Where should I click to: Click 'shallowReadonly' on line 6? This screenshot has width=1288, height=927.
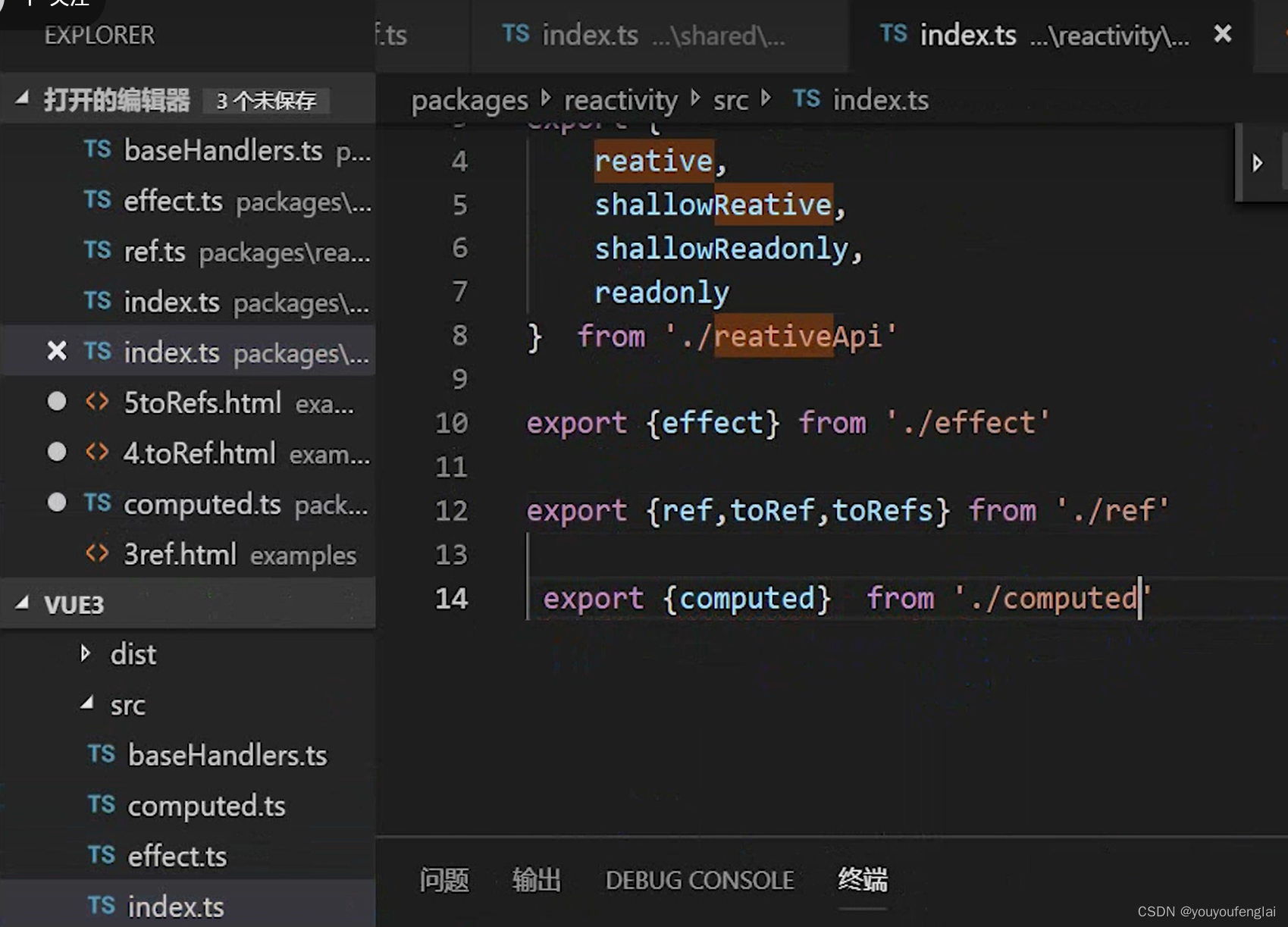(721, 249)
